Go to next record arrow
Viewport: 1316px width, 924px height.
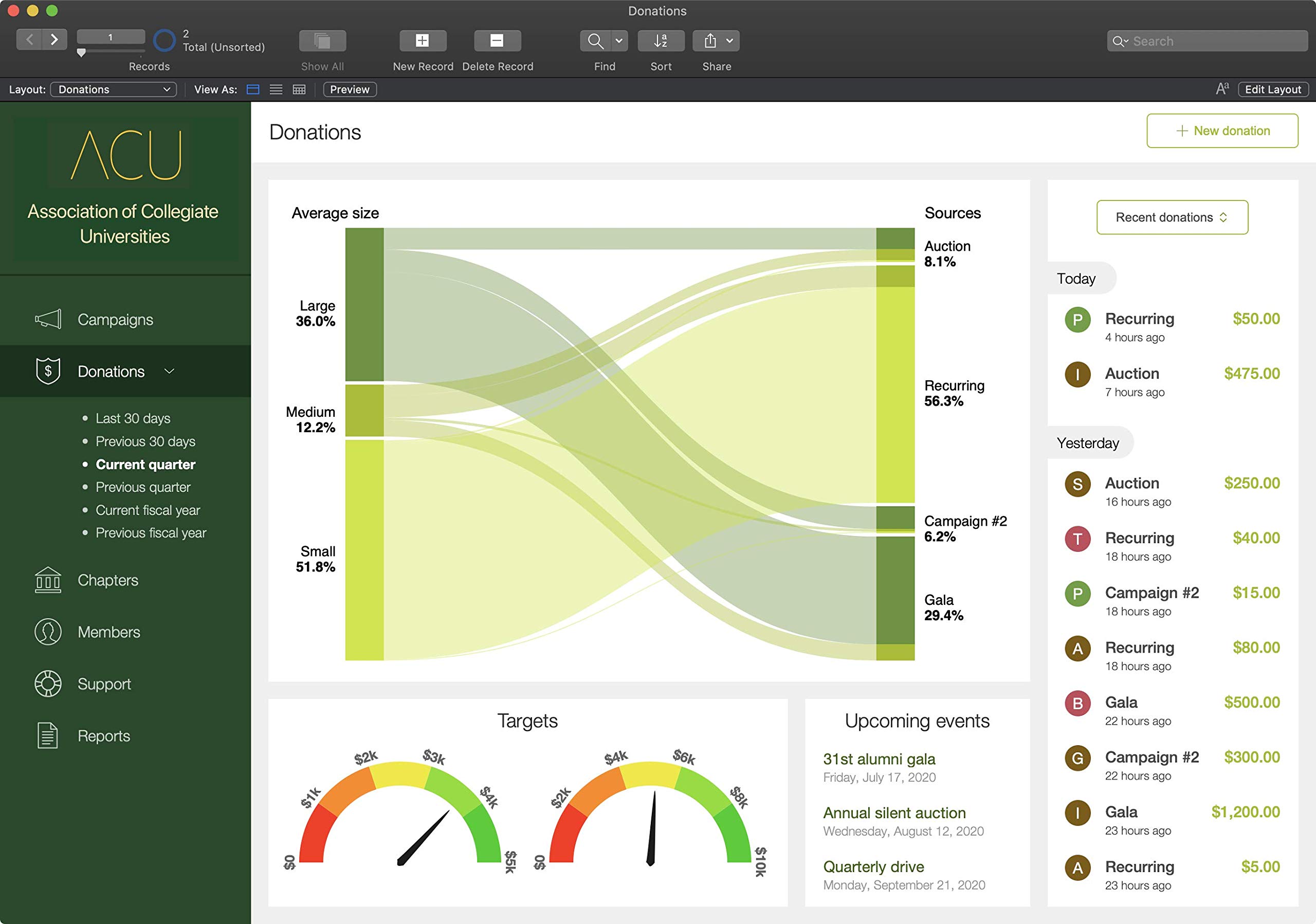54,40
